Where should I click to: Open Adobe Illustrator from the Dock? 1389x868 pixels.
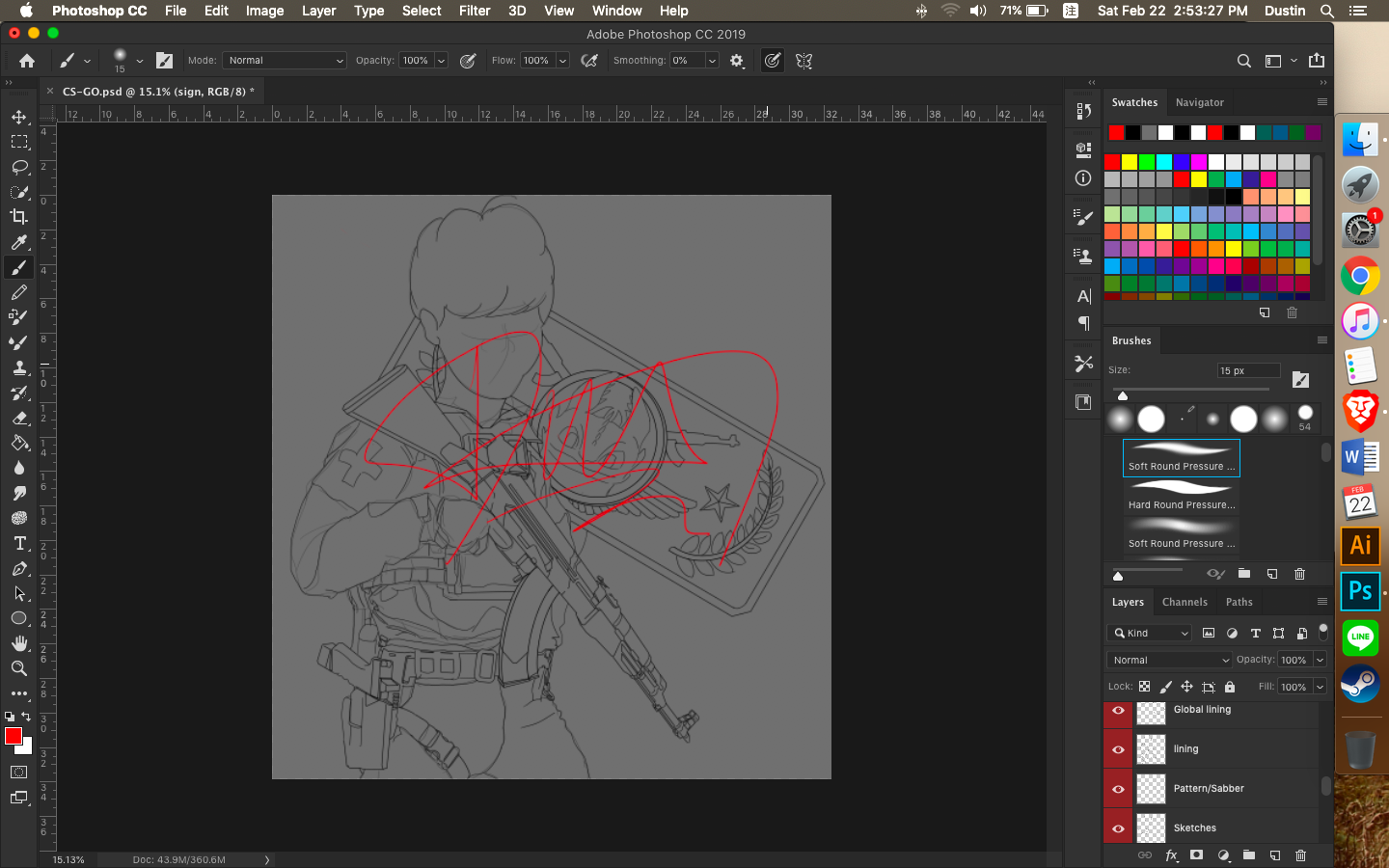[x=1360, y=545]
